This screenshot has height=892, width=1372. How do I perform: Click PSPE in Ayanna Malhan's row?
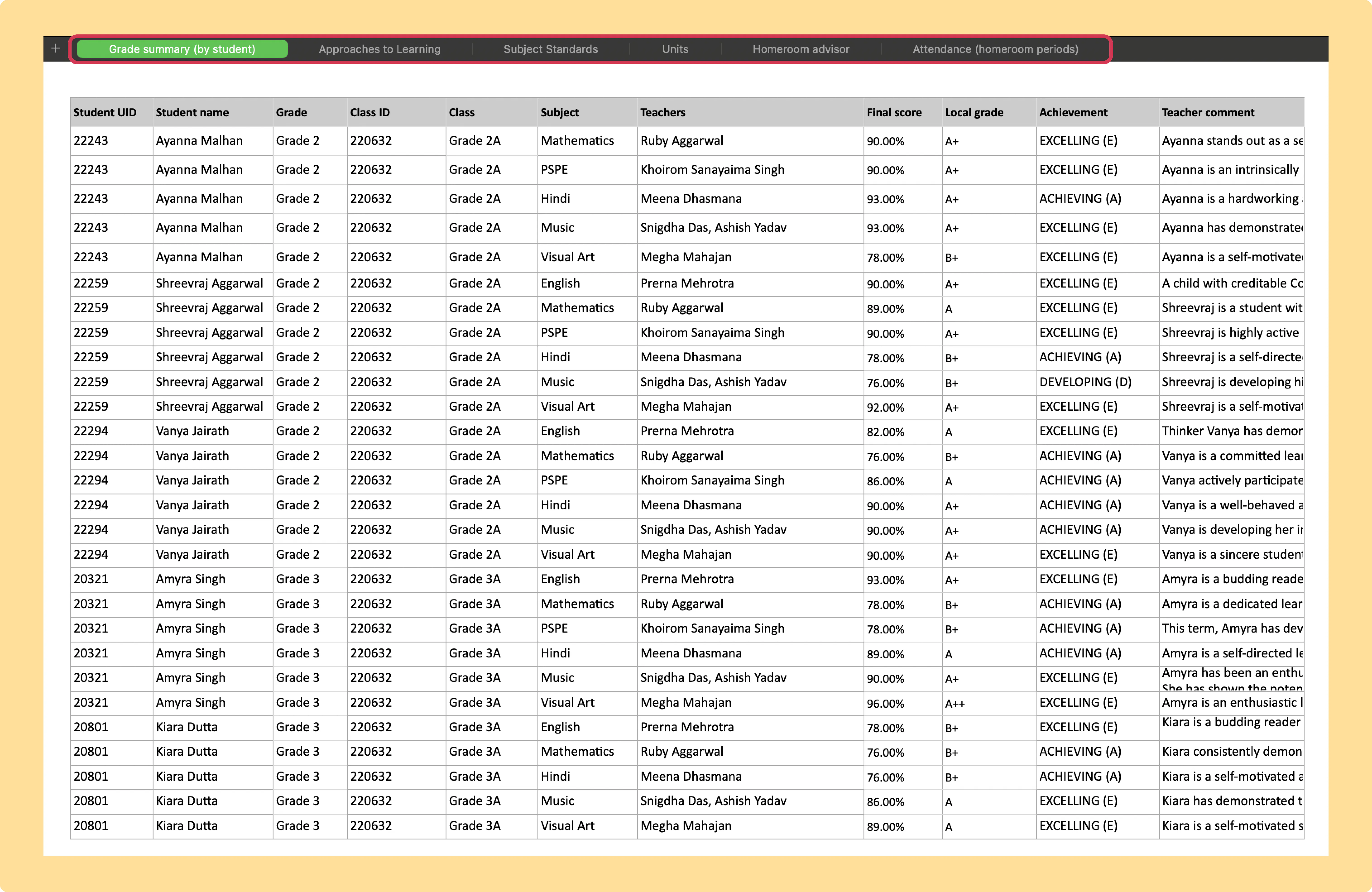point(588,170)
